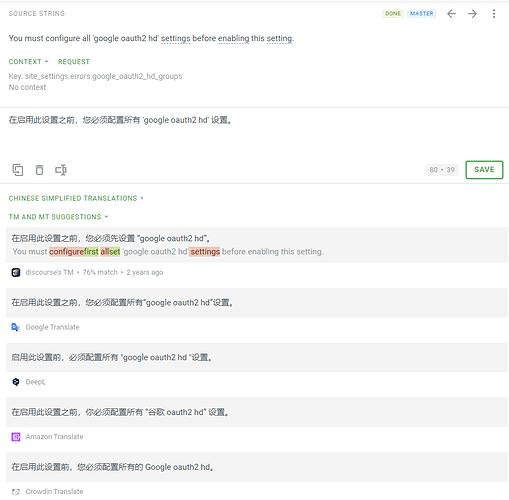Click the DeepL engine icon
Screen dimensions: 509x500
[16, 382]
